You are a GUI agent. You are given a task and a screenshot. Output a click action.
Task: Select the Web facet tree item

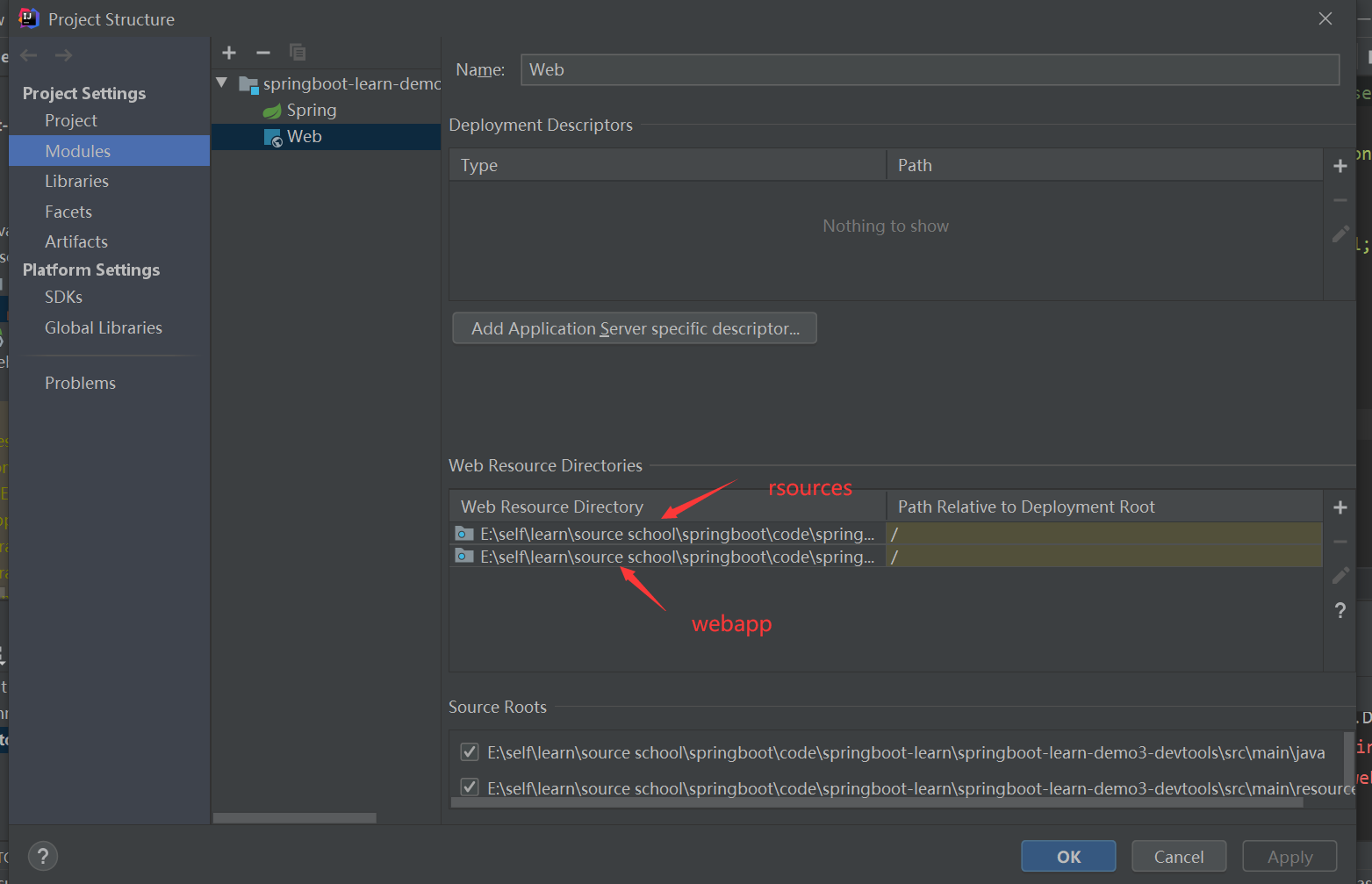(305, 137)
